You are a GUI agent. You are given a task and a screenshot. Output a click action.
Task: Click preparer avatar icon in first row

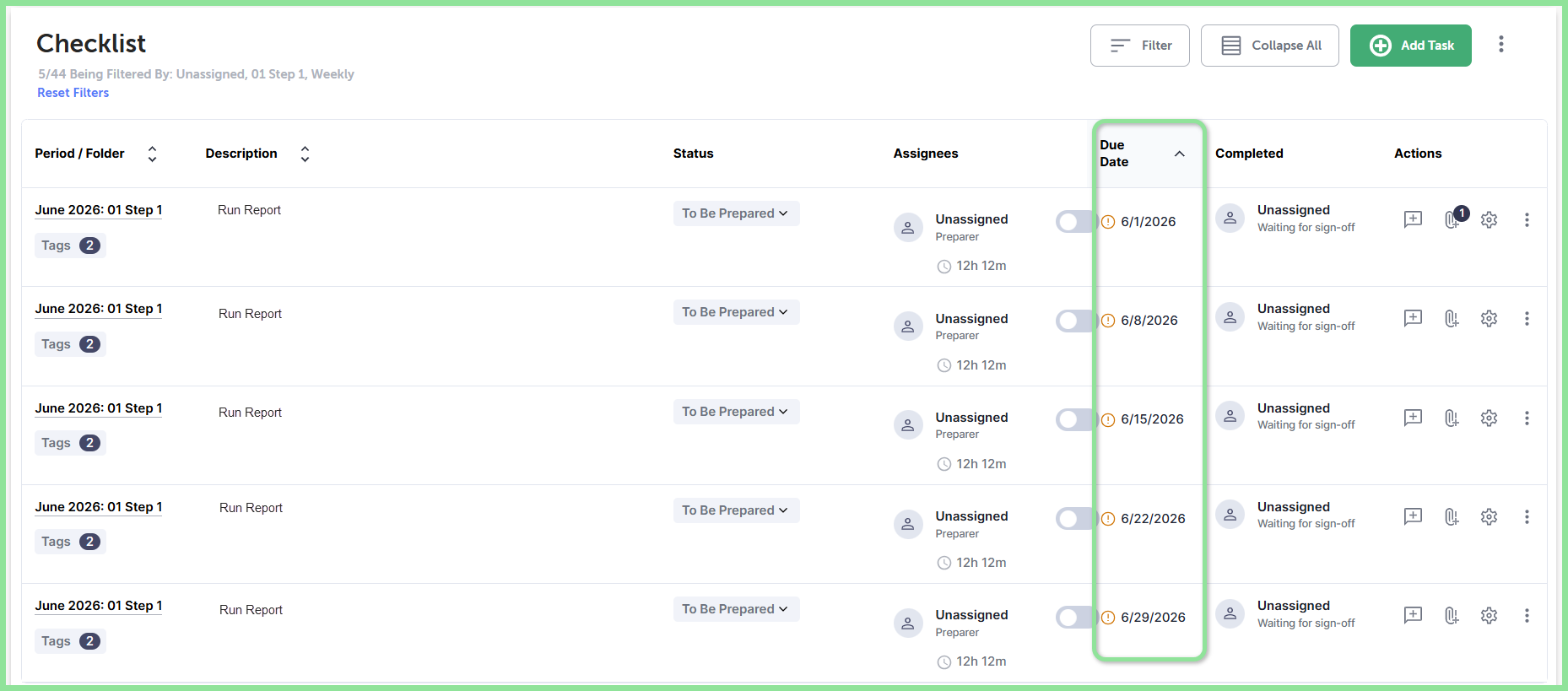908,228
